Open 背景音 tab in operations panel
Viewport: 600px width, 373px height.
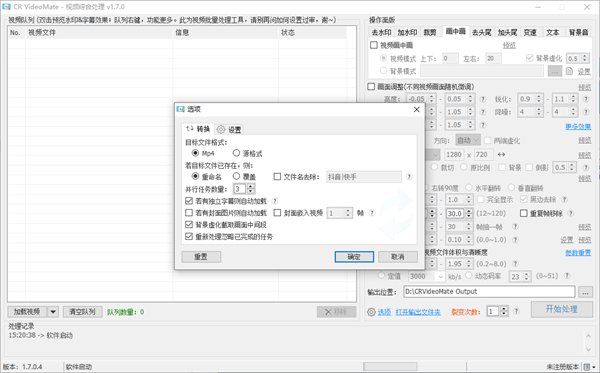click(x=578, y=33)
